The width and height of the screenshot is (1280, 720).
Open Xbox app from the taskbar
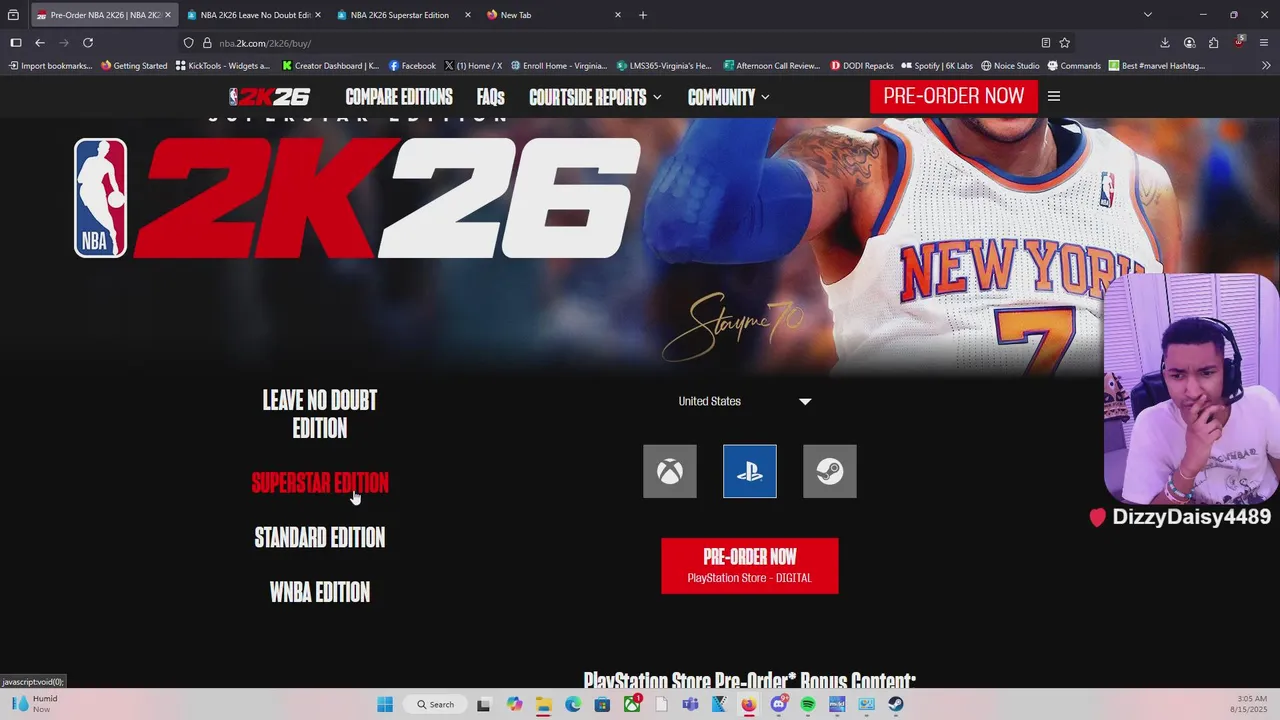point(632,704)
